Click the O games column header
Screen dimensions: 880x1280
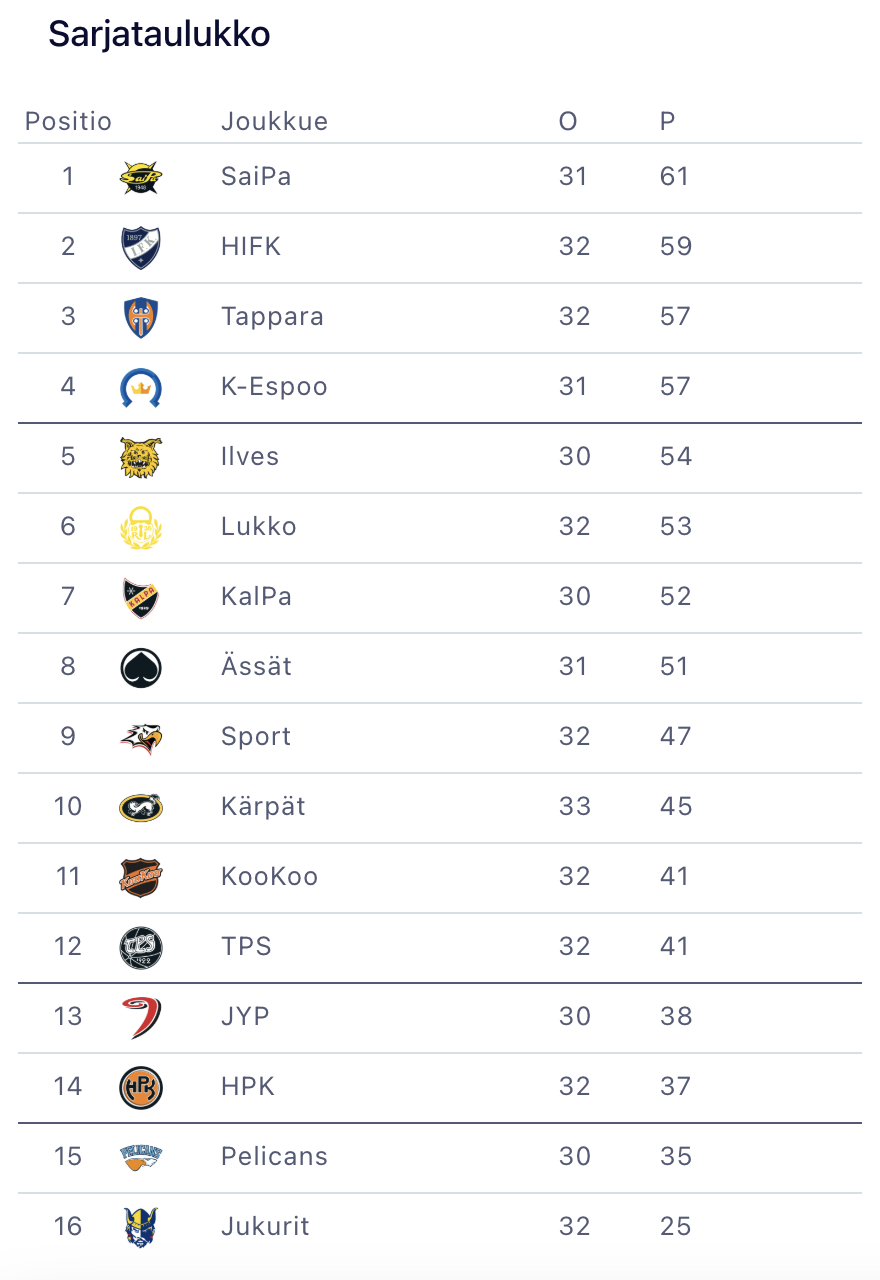pos(567,122)
